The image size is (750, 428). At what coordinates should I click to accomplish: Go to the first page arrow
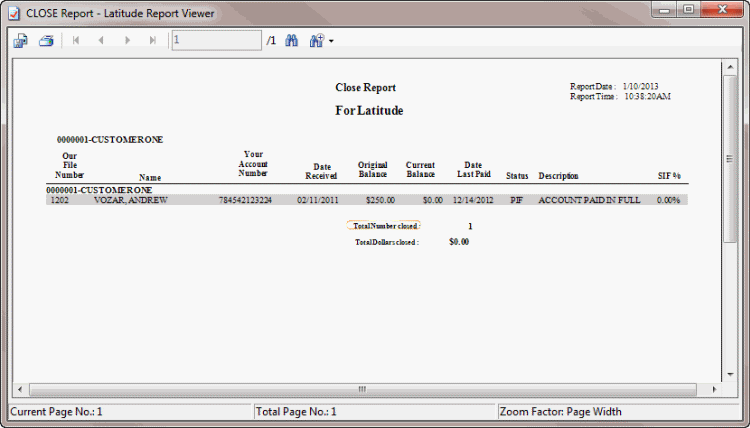tap(76, 41)
